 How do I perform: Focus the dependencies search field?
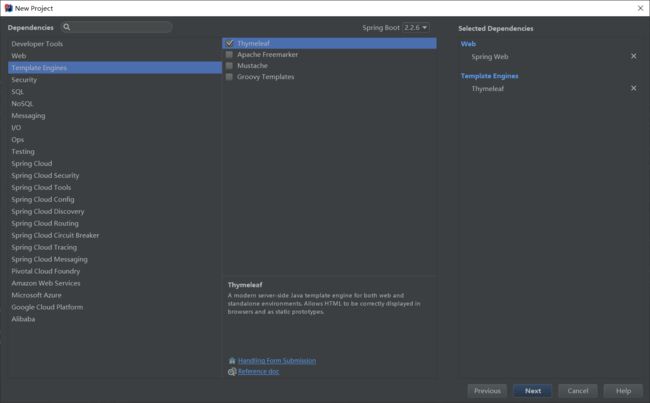click(x=120, y=28)
